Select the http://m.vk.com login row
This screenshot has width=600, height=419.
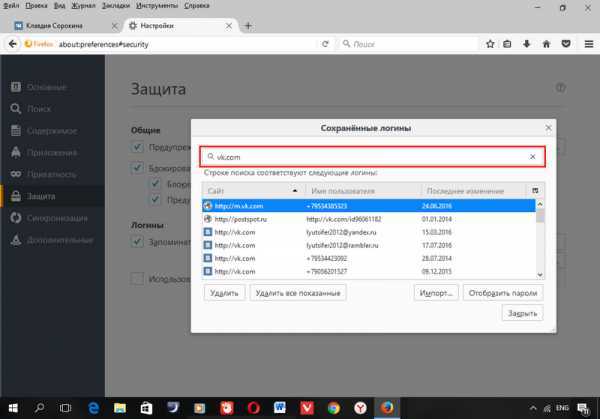pyautogui.click(x=369, y=206)
